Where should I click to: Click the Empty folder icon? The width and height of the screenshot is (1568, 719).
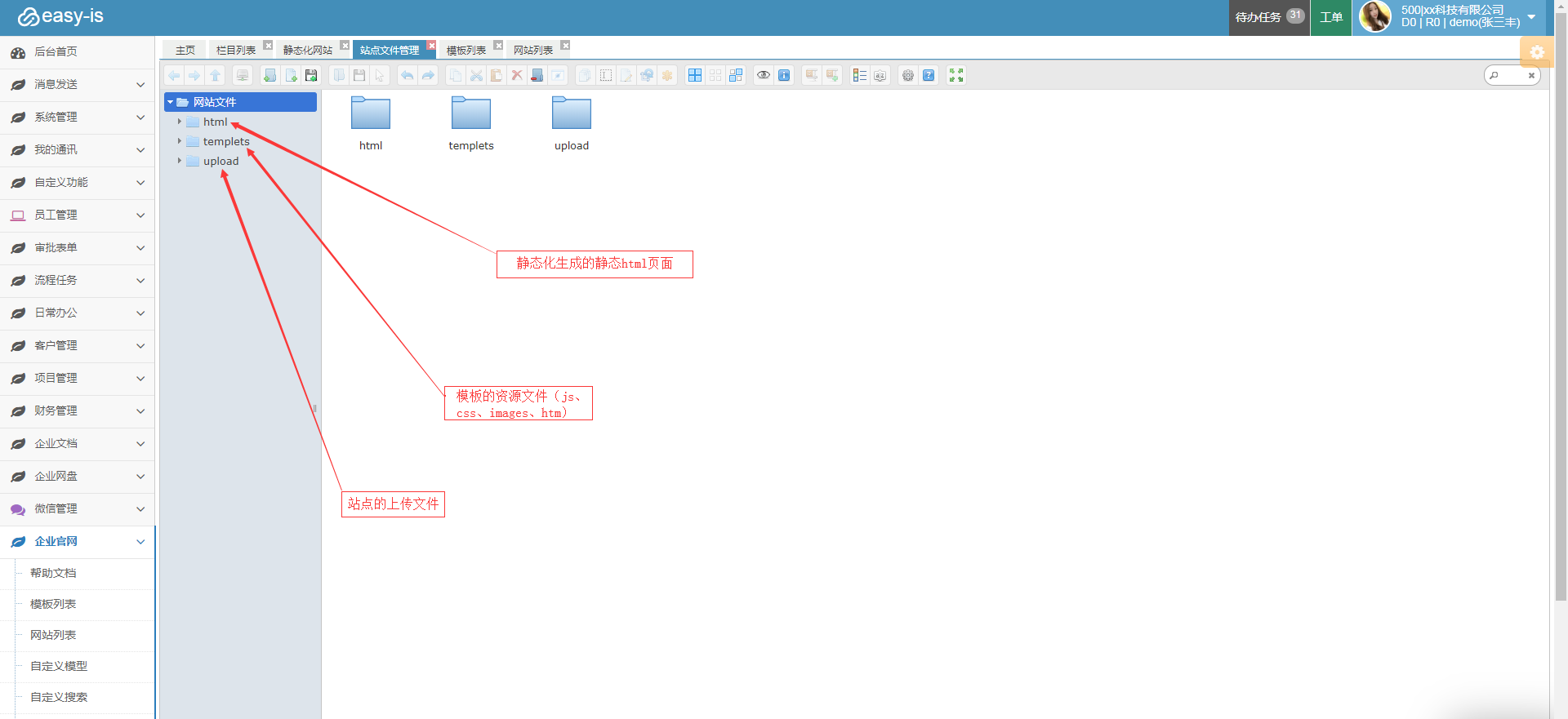coord(537,75)
